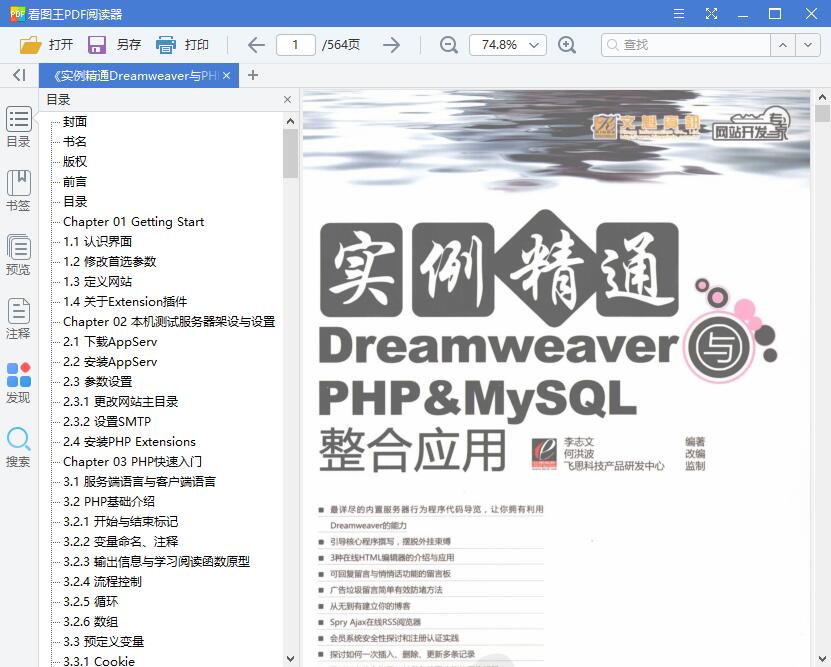
Task: Click document view scroll-down arrow
Action: (822, 659)
